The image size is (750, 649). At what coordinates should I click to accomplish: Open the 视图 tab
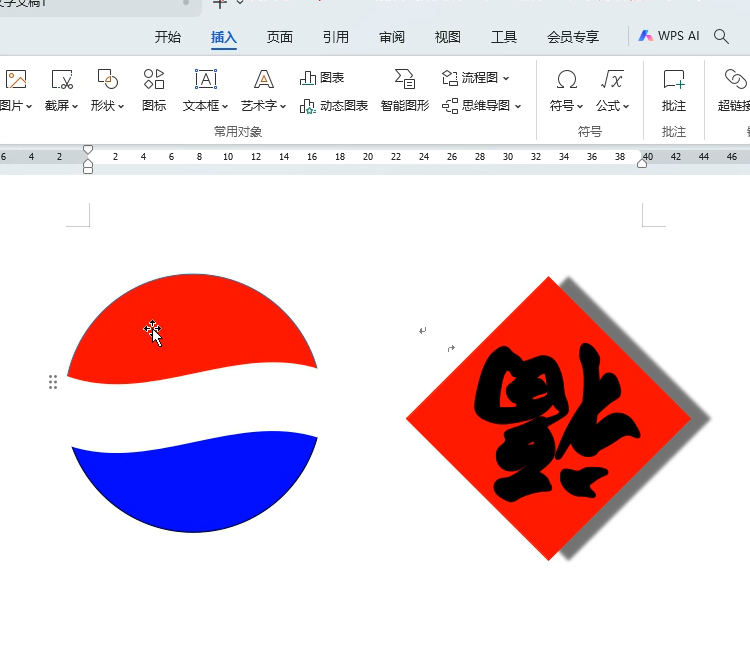click(x=448, y=37)
